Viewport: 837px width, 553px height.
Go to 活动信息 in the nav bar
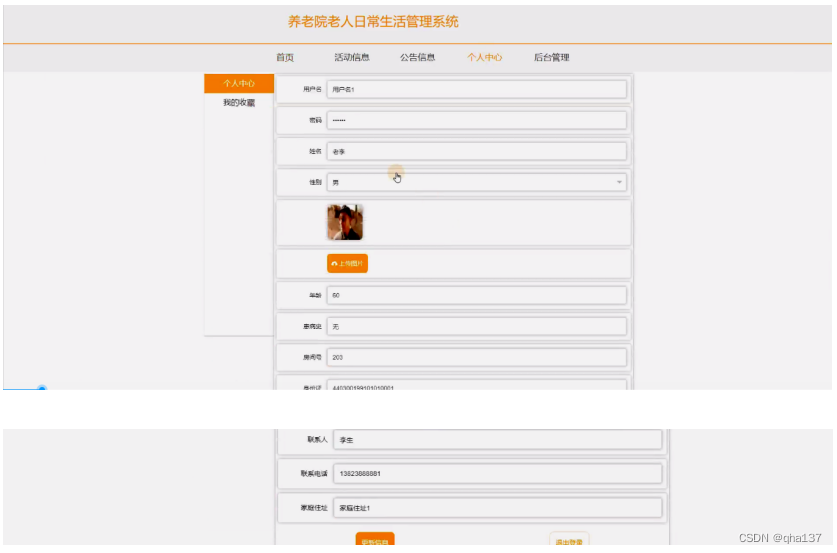coord(351,57)
